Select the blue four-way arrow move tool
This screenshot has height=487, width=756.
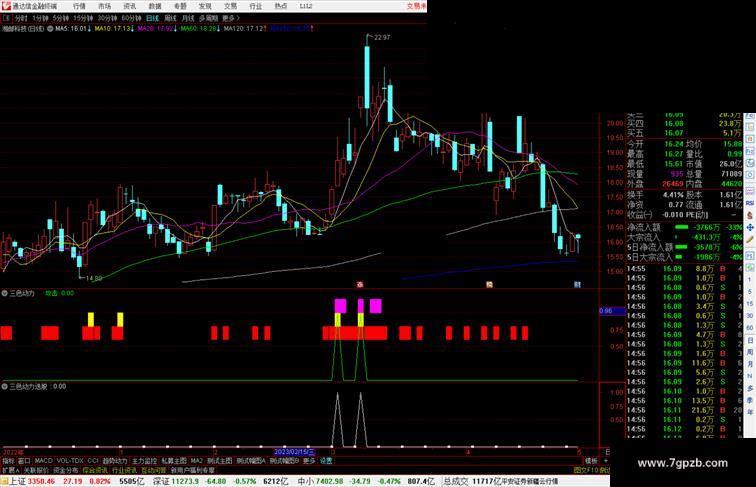click(750, 227)
